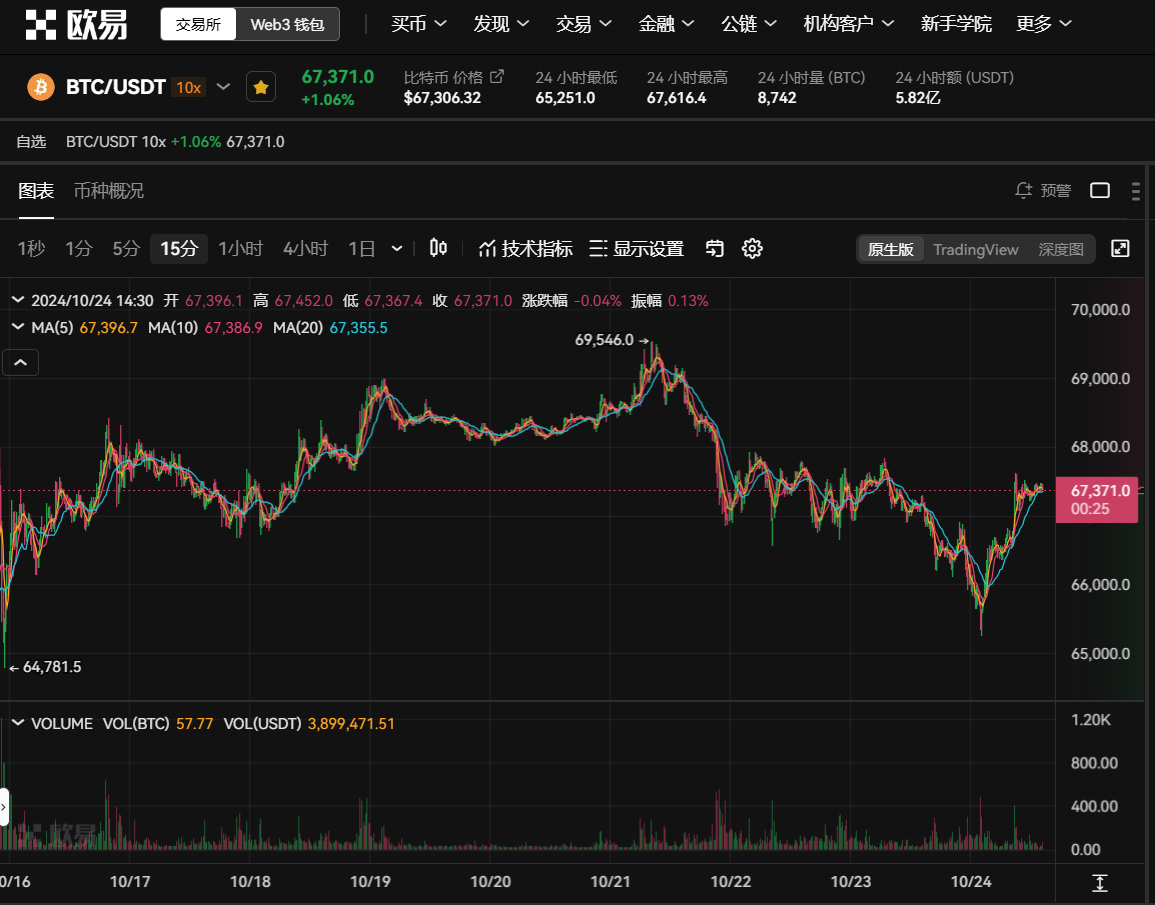Select the 1小时 timeframe
The image size is (1155, 905).
point(240,248)
